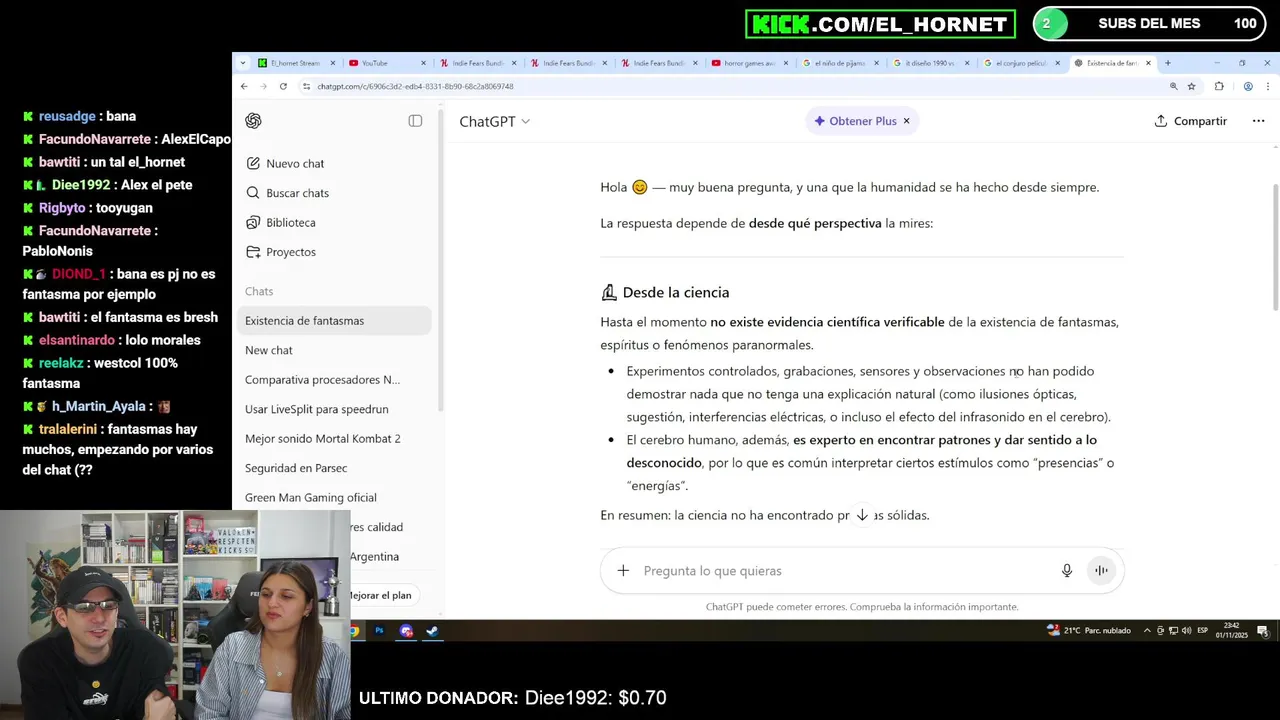Open the browser extensions puzzle icon
1280x720 pixels.
click(1219, 86)
